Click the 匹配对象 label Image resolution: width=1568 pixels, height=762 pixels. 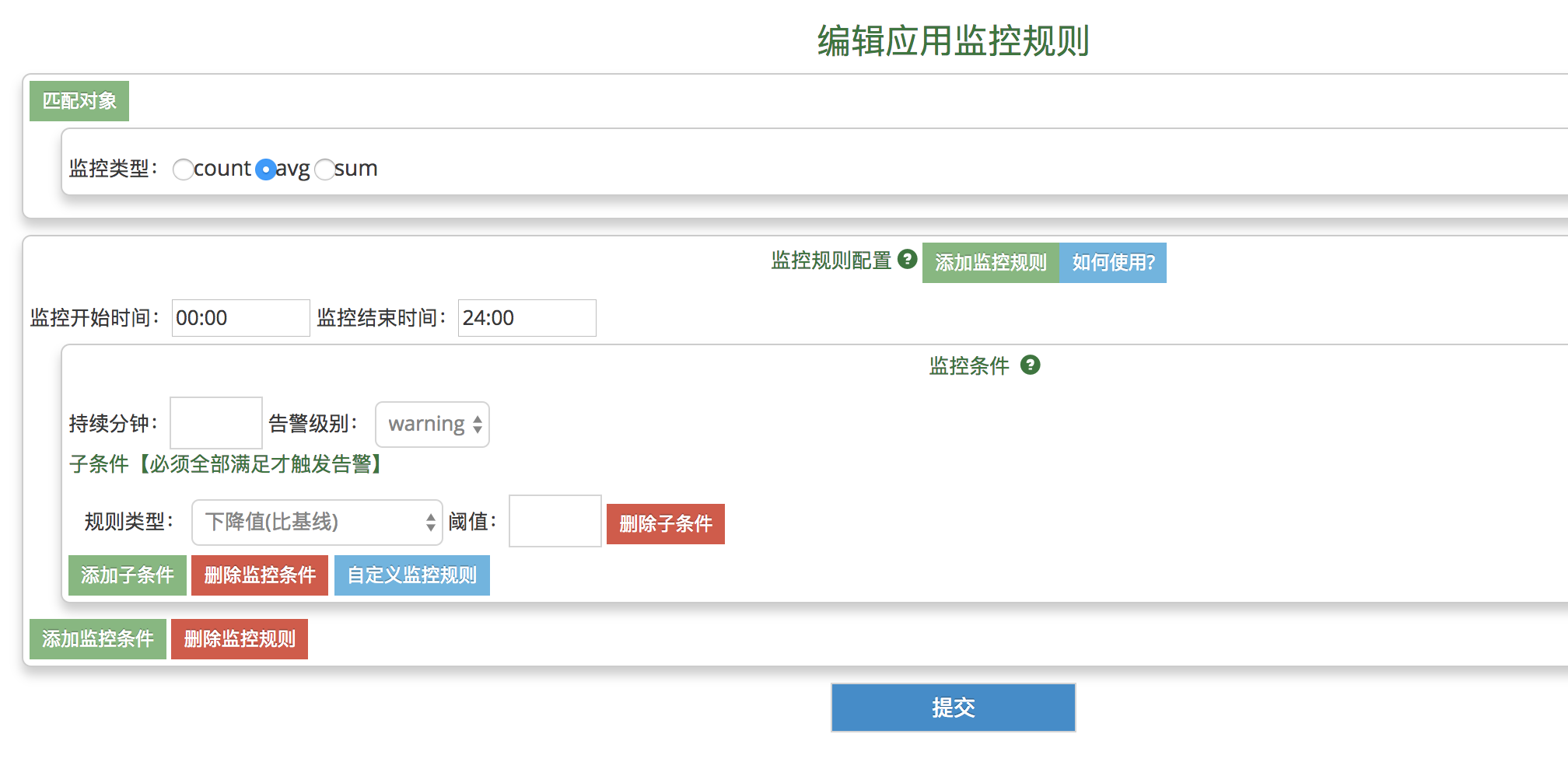(x=79, y=100)
